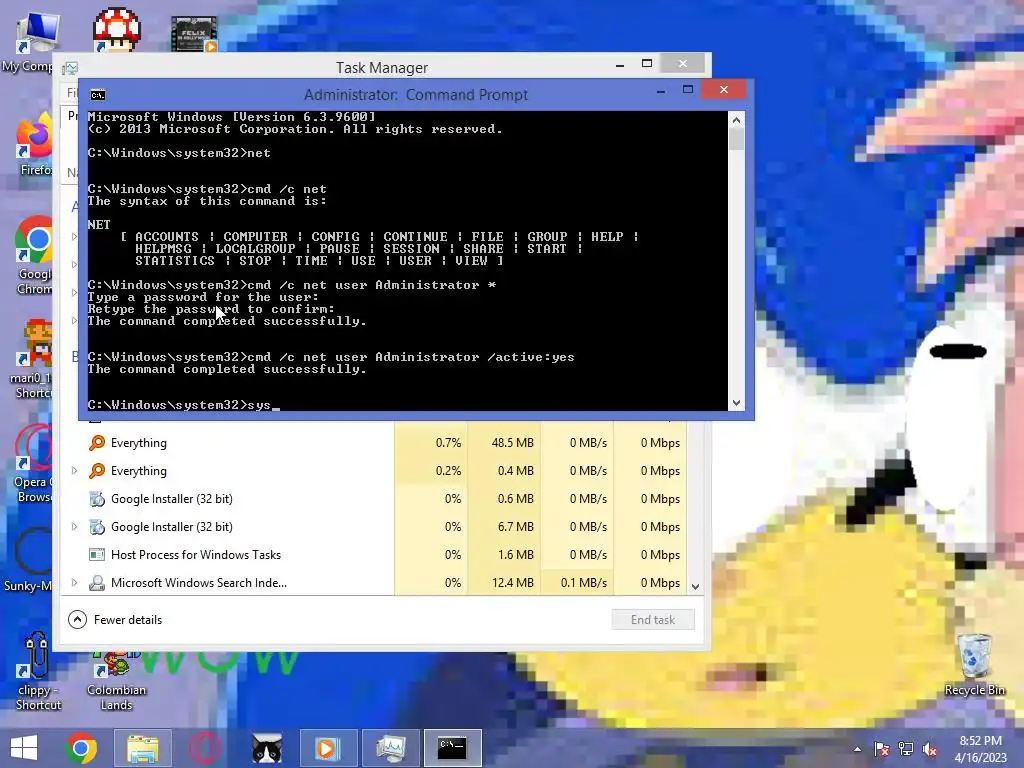Open the Command Prompt system menu icon

coord(98,95)
